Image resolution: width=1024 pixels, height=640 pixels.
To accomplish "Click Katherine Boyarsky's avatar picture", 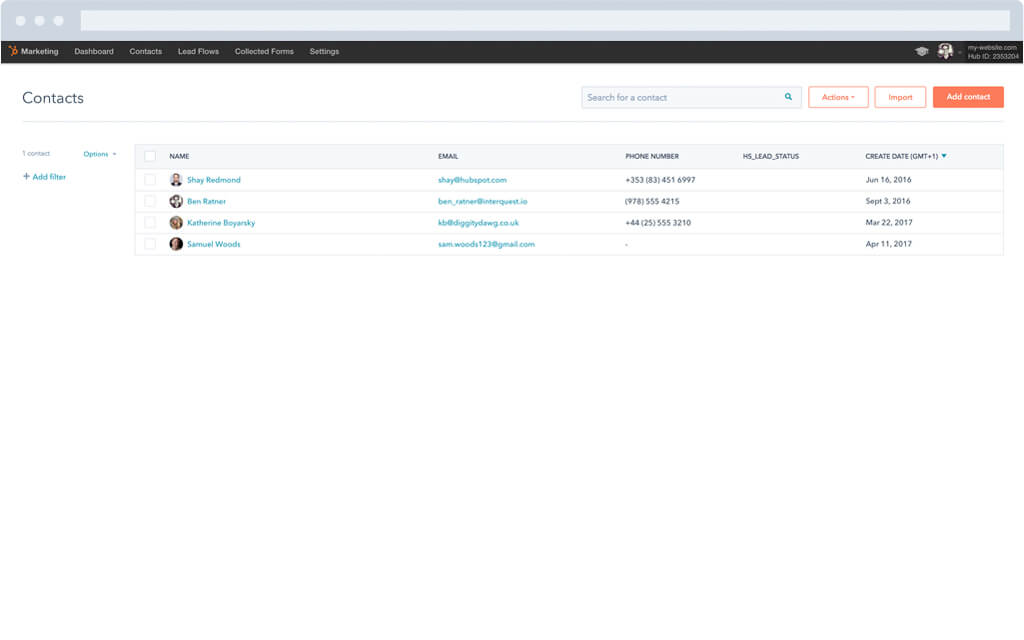I will (176, 223).
